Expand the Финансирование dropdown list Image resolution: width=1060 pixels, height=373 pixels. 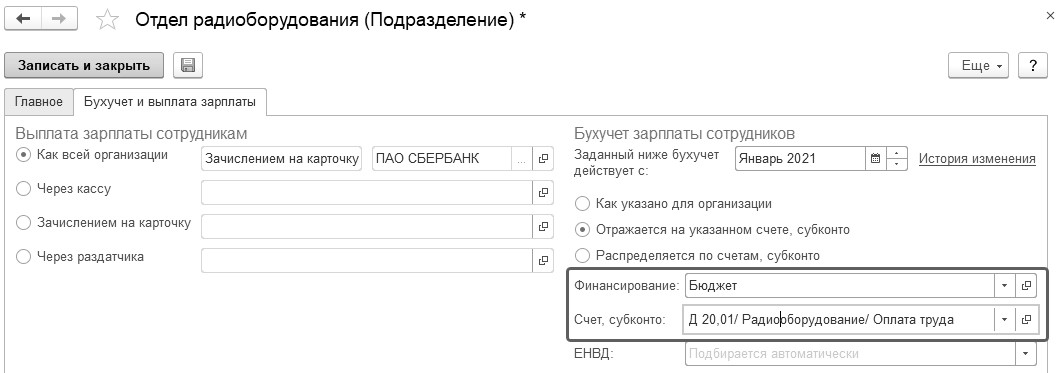coord(1005,286)
